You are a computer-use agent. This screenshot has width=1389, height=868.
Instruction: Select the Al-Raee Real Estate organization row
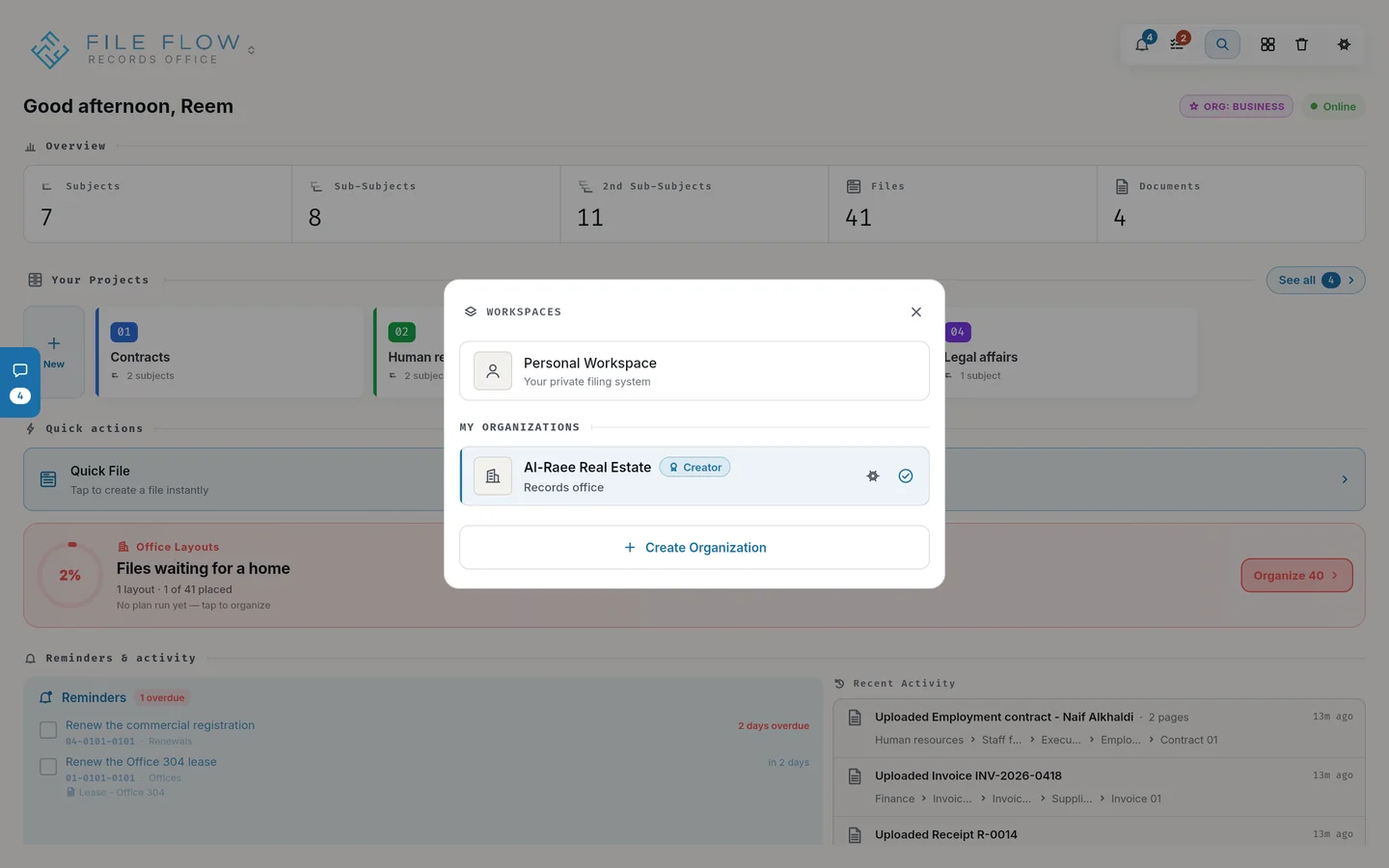click(x=694, y=475)
